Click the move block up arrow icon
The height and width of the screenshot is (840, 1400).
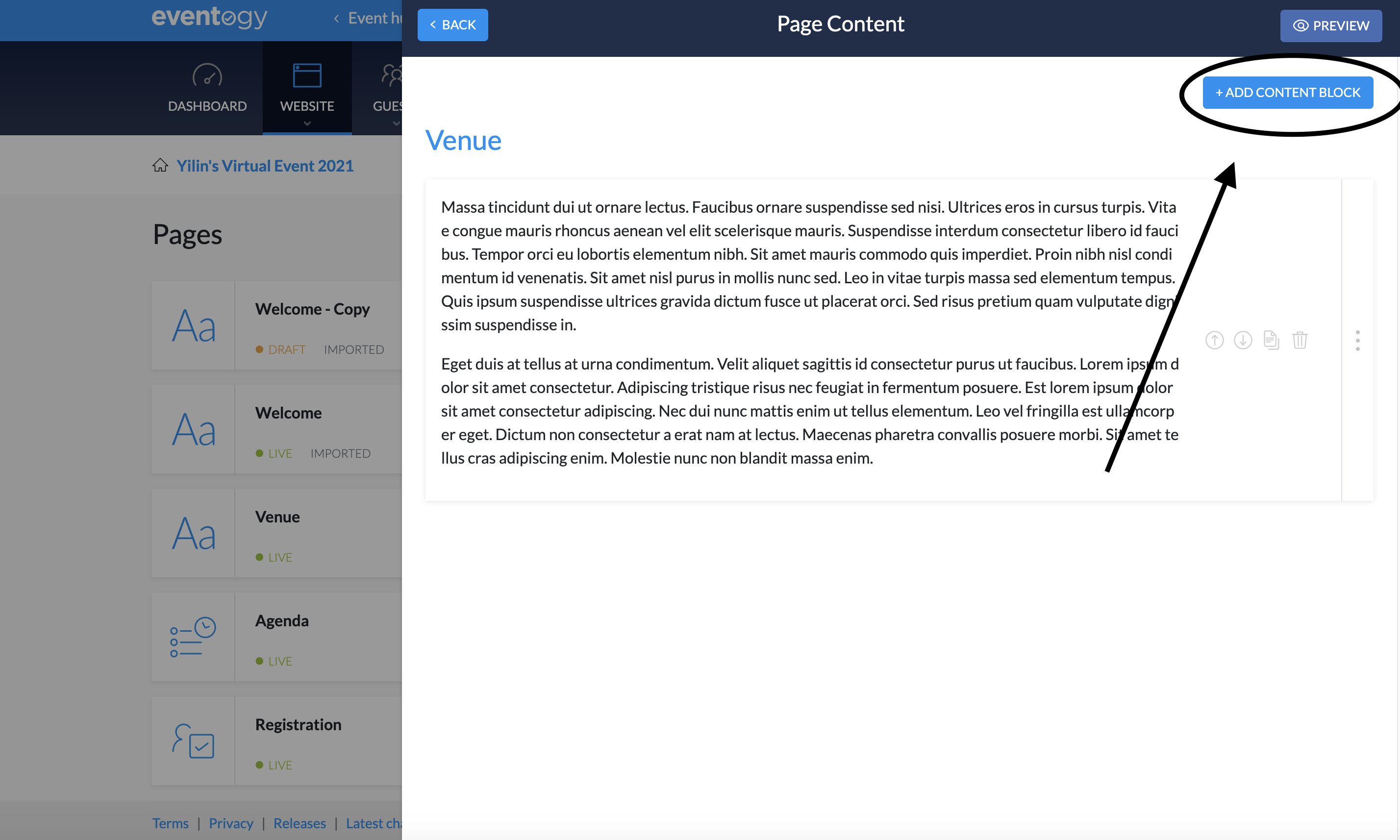(1214, 340)
